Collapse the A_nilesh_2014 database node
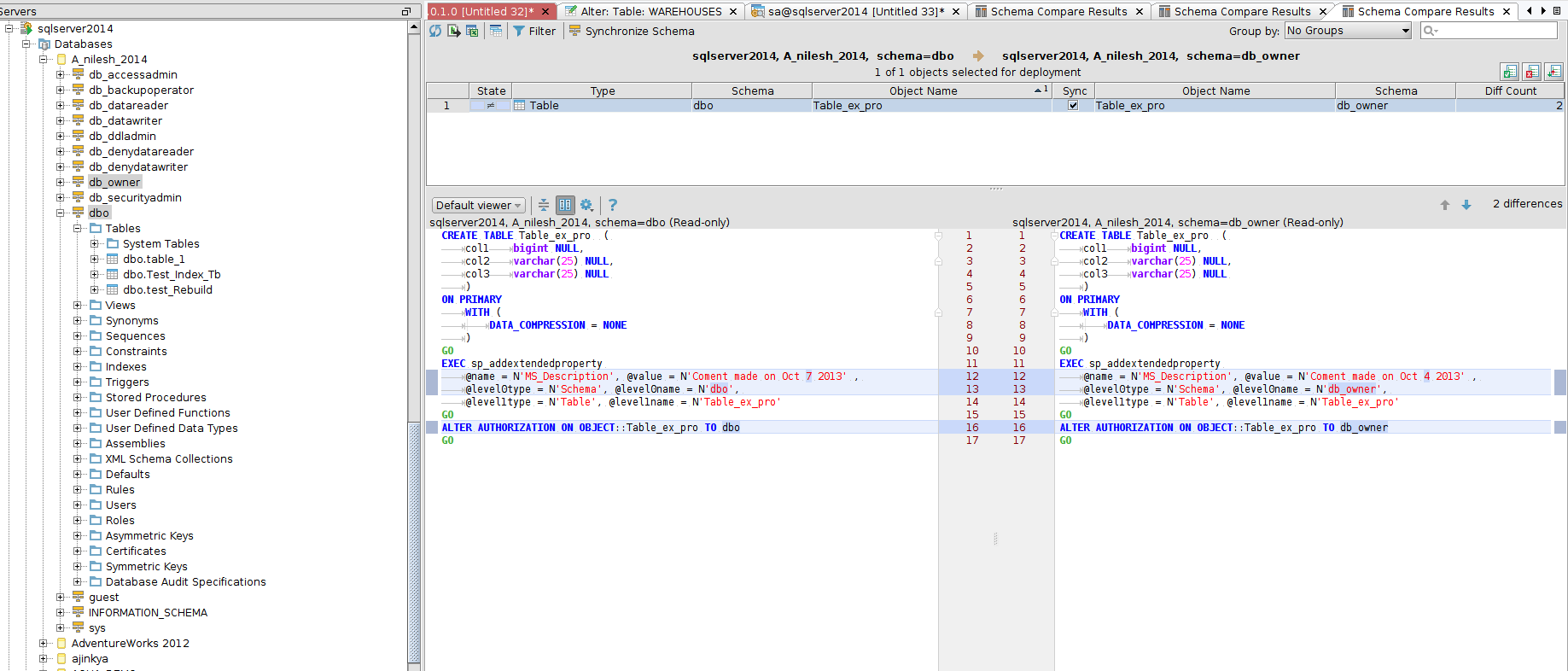The width and height of the screenshot is (1568, 671). 44,59
